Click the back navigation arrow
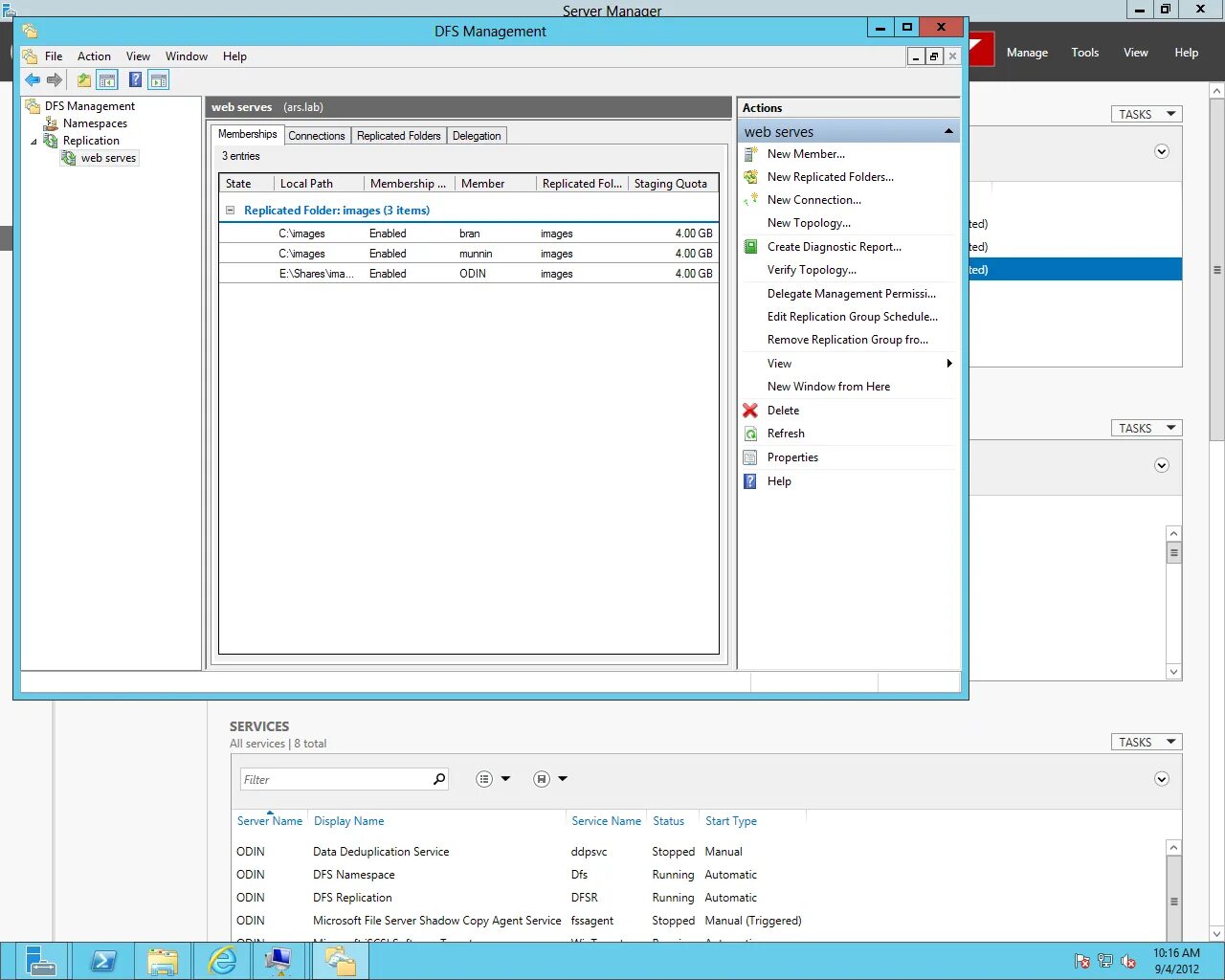 (x=32, y=79)
